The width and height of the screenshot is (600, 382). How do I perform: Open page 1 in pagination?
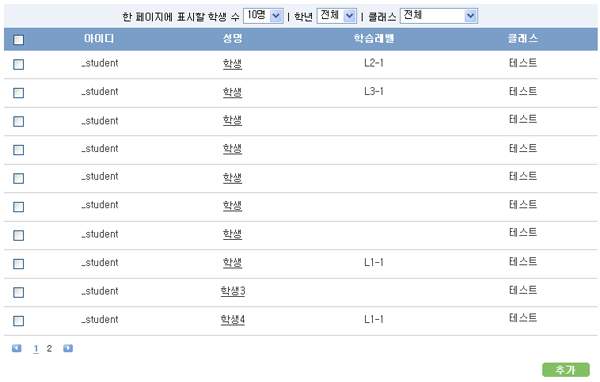(36, 349)
